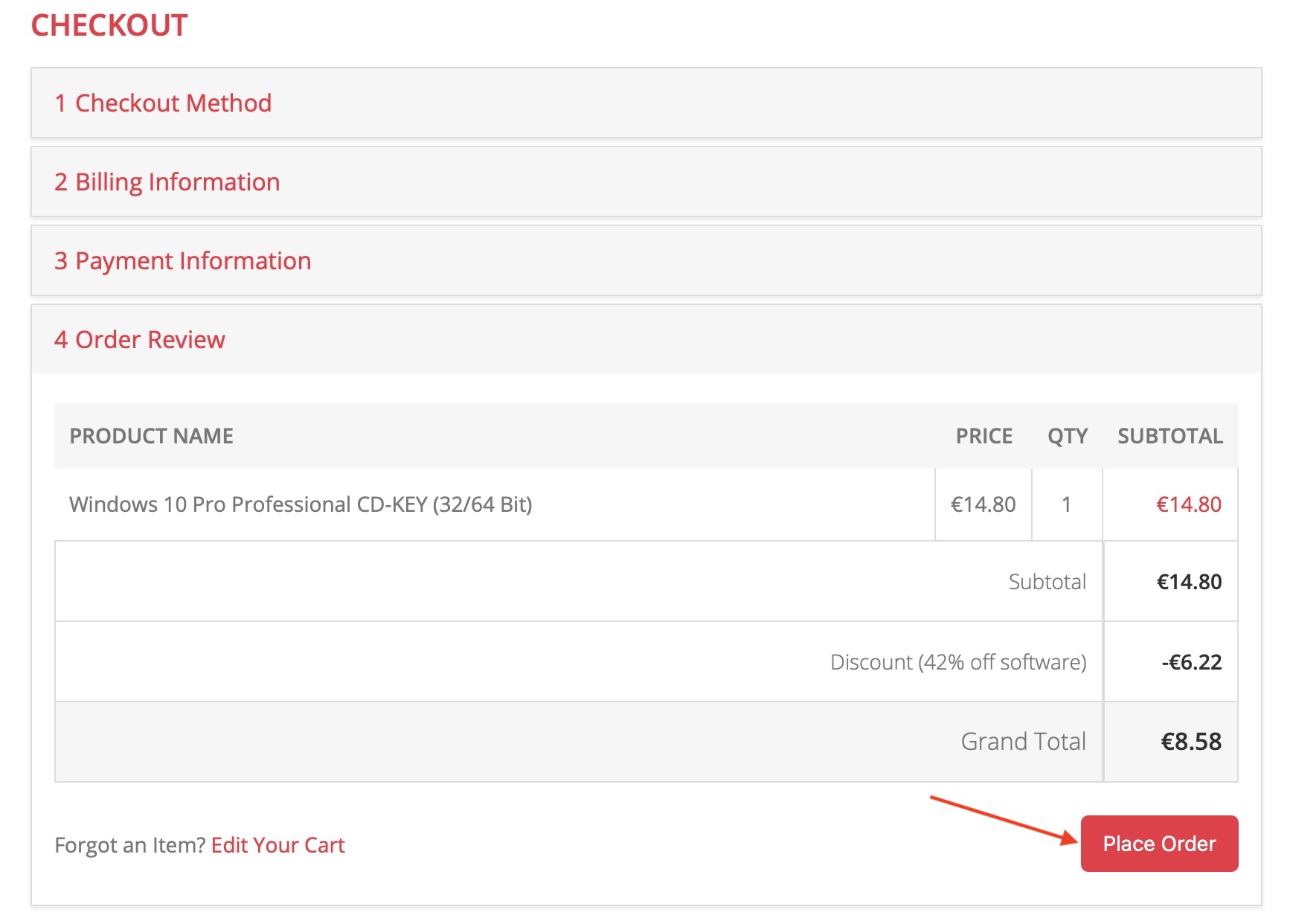Select the PRICE column header
The image size is (1290, 924).
pos(983,436)
